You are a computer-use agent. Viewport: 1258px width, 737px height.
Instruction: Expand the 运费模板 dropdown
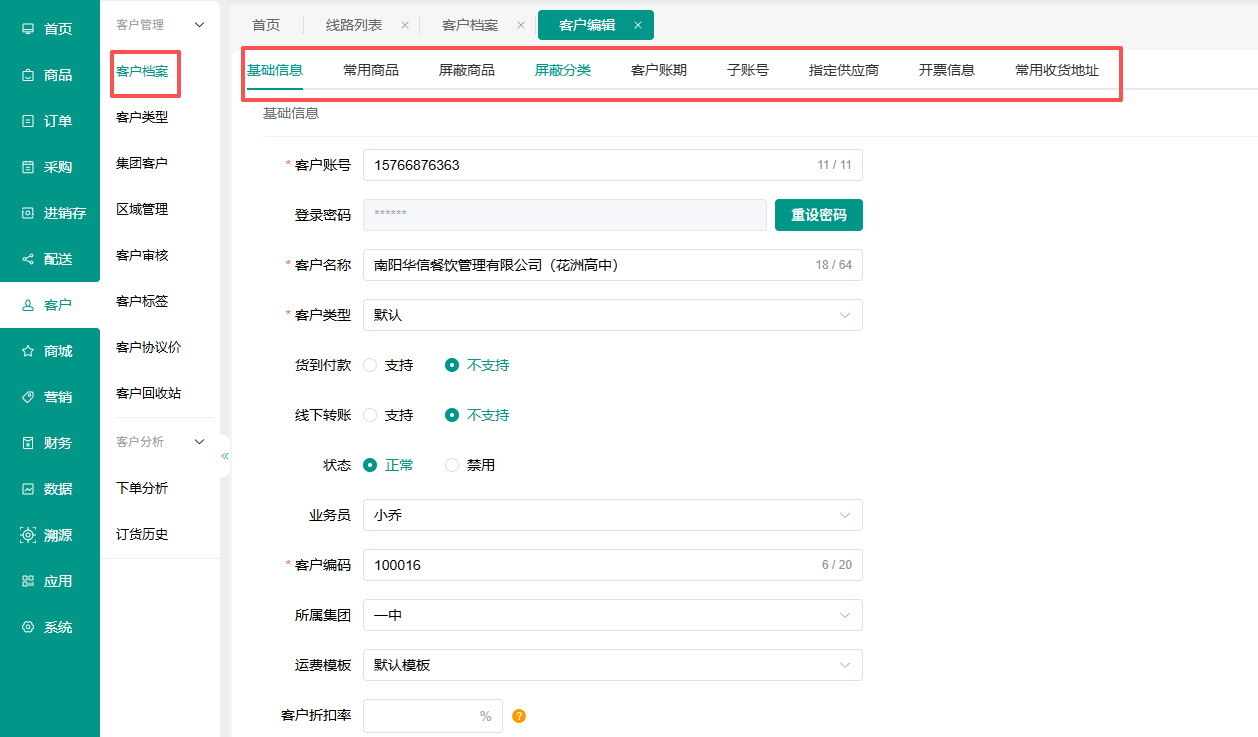[x=612, y=665]
